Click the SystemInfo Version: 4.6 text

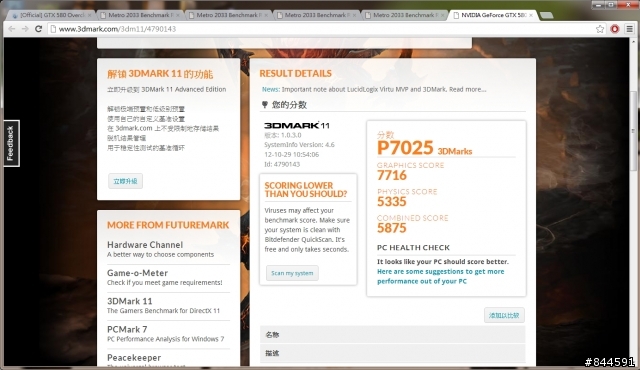[x=299, y=145]
